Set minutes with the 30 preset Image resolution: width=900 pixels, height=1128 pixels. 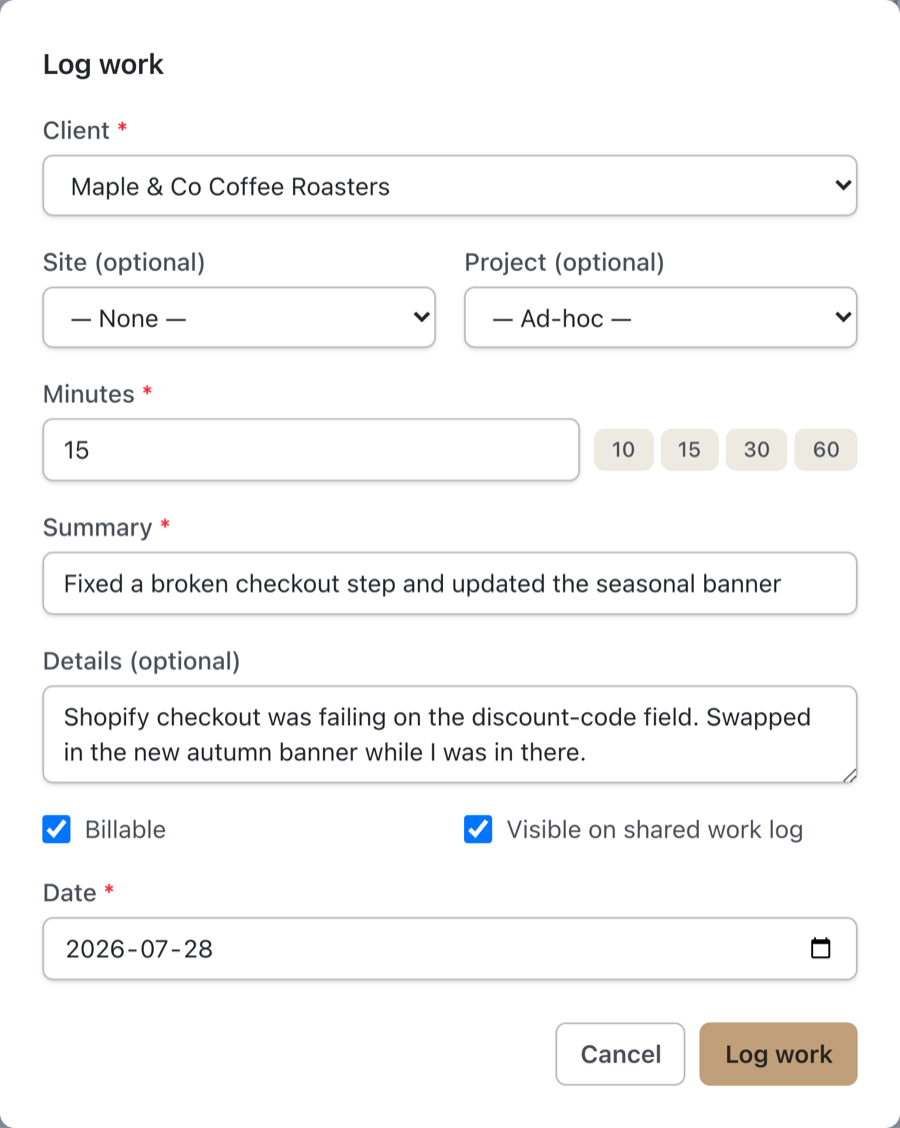(x=756, y=450)
